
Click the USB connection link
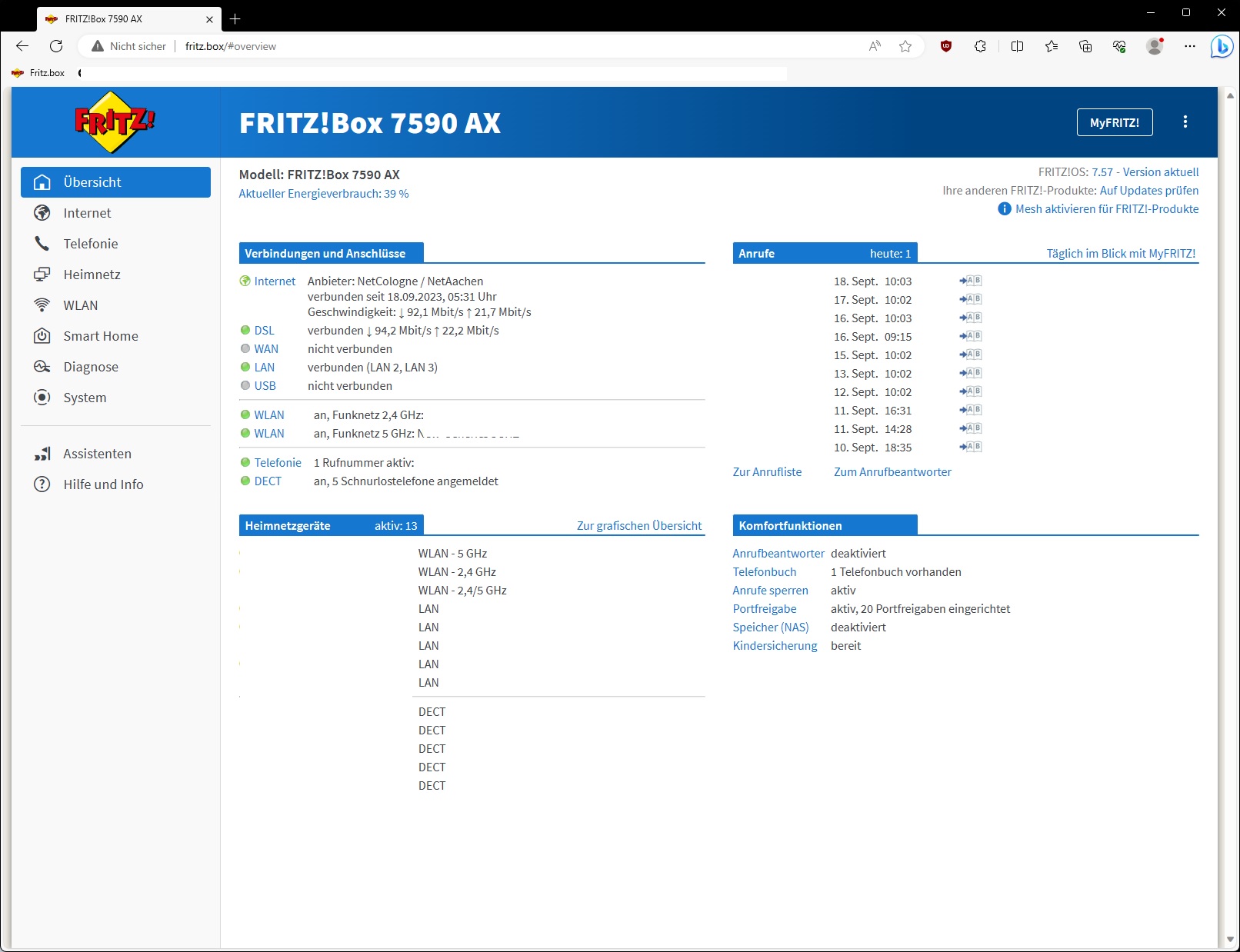(265, 386)
